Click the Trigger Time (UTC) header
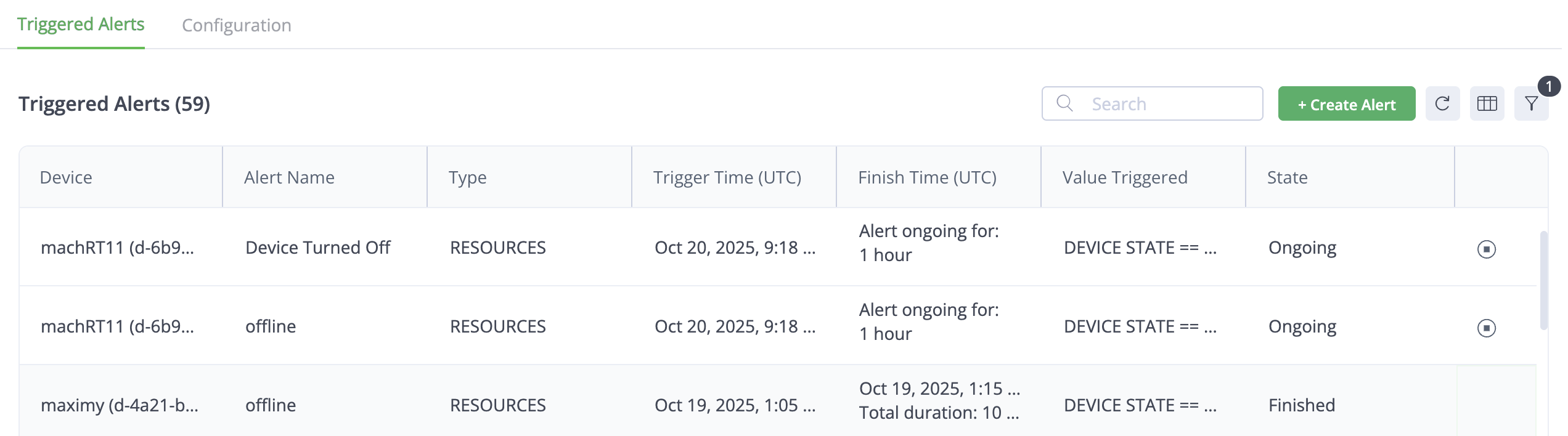Viewport: 1568px width, 436px height. pos(727,177)
